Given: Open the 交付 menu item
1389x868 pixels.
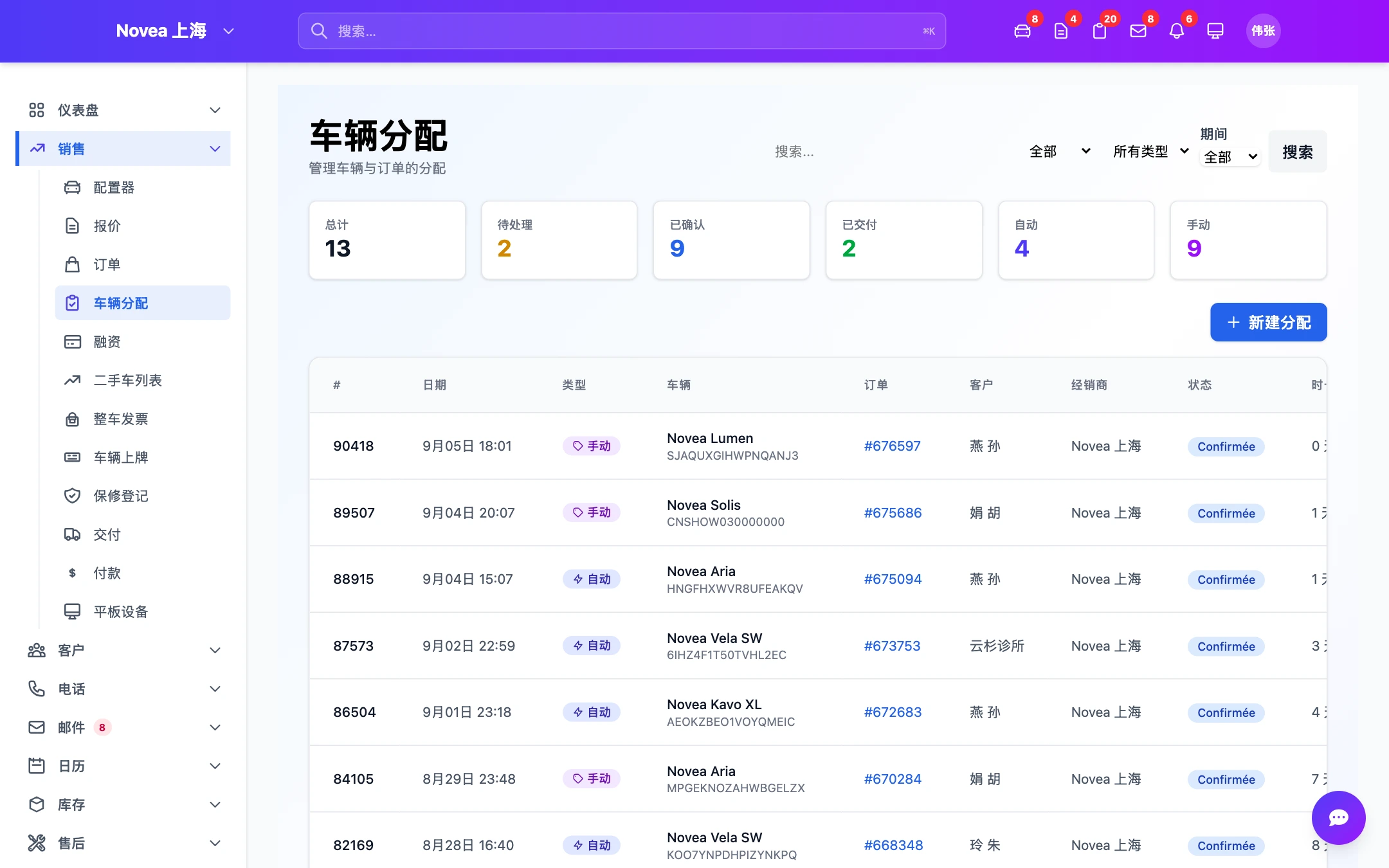Looking at the screenshot, I should pos(143,534).
